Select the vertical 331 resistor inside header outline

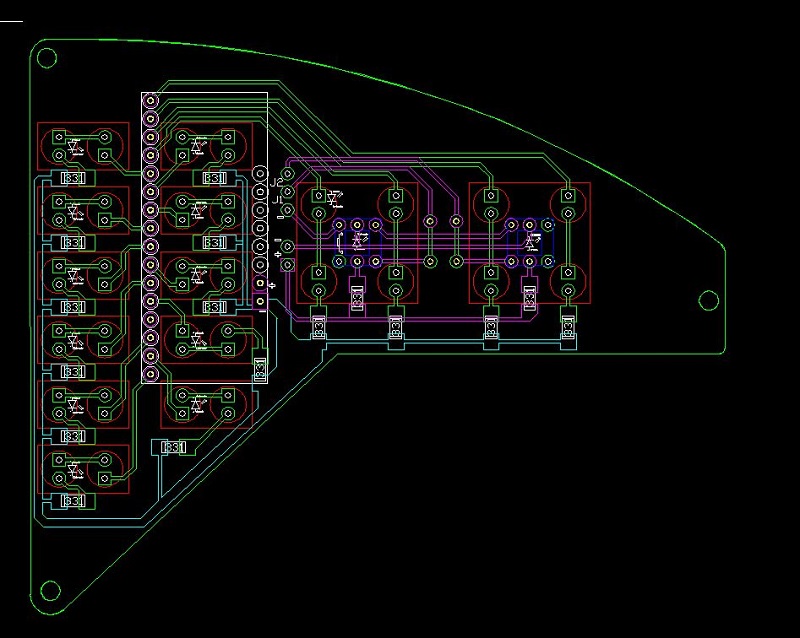[260, 369]
